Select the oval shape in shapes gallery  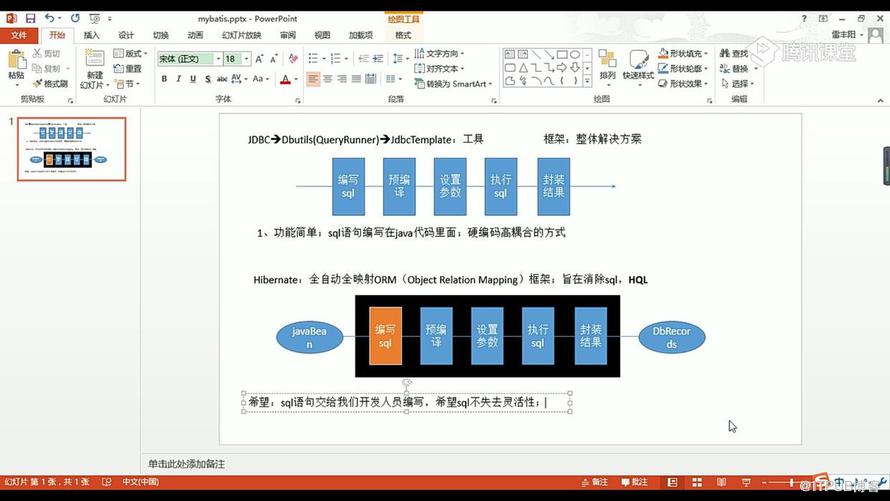(x=575, y=54)
